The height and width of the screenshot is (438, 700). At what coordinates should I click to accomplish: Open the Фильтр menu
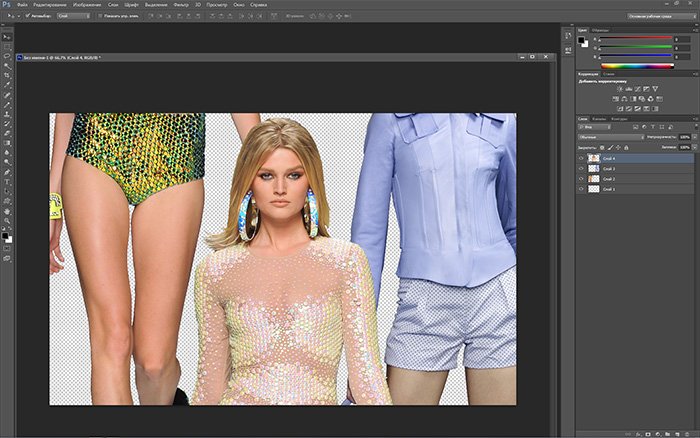(x=181, y=6)
